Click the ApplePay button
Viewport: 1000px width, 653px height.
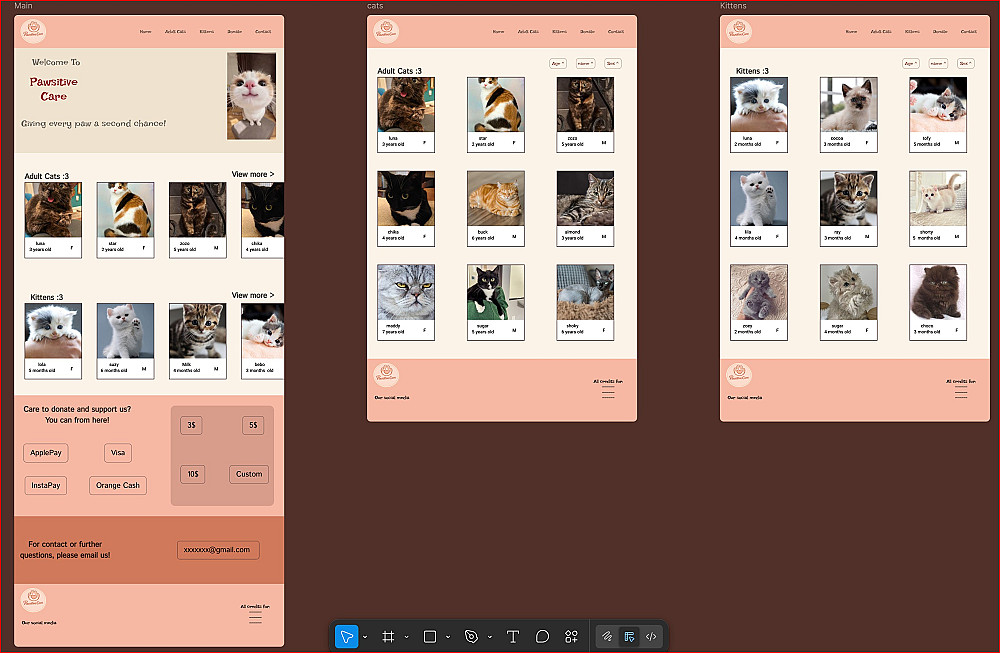click(46, 453)
